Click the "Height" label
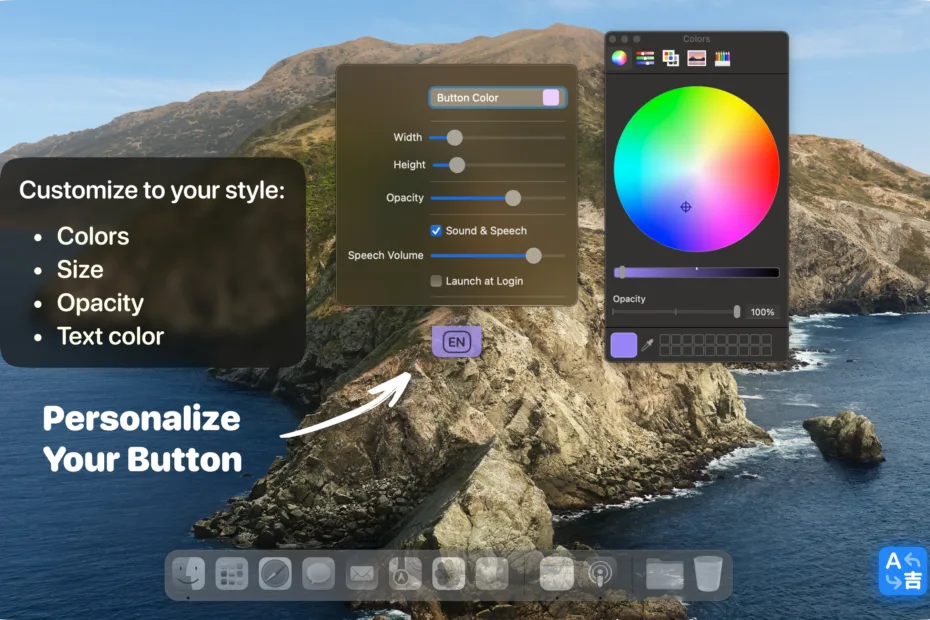The height and width of the screenshot is (620, 930). pos(409,164)
